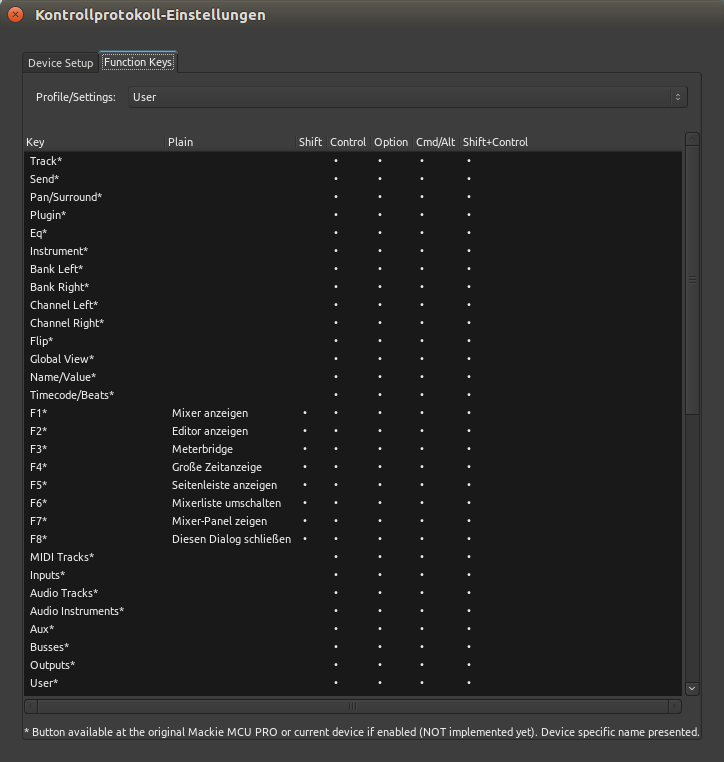Click the 'Seitenleiste anzeigen' action for F5
The image size is (724, 762).
(224, 485)
